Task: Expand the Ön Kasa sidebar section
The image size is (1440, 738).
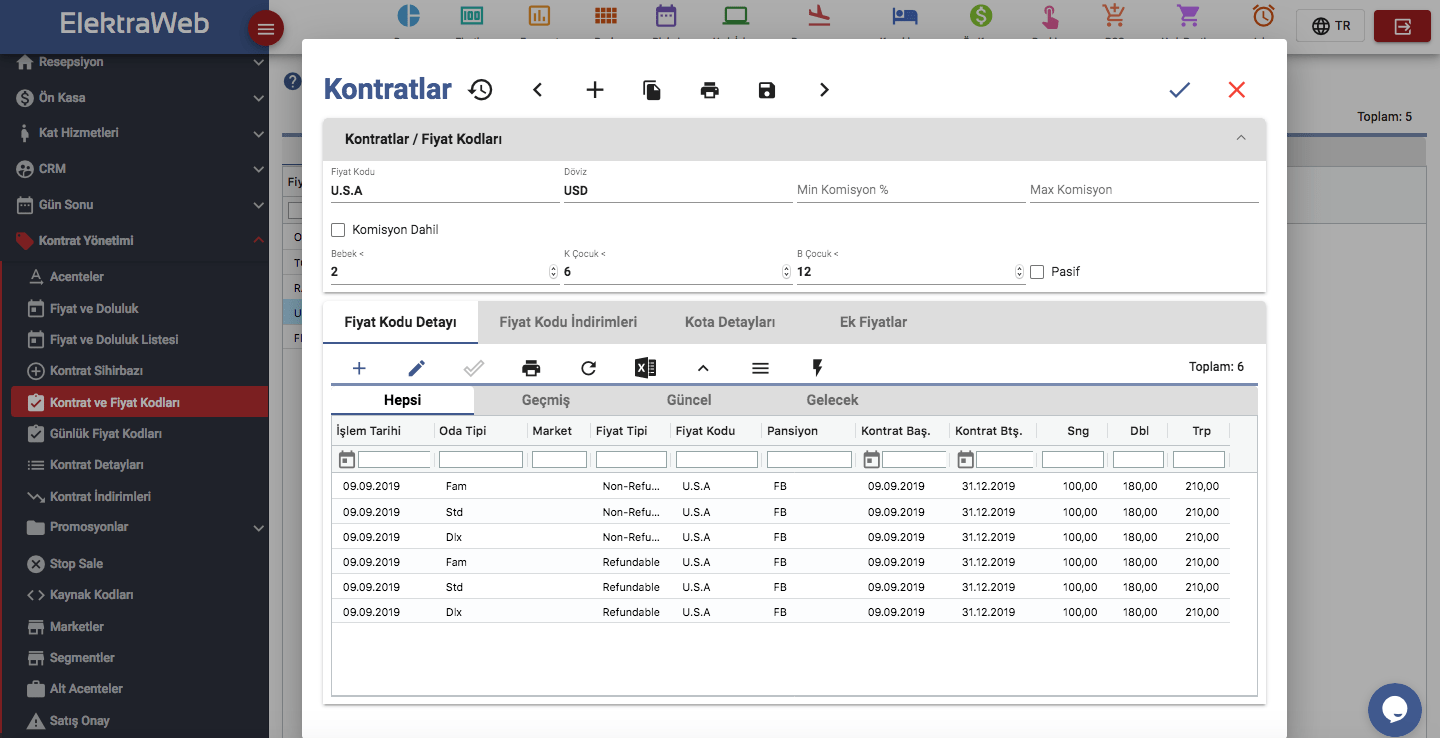Action: pos(134,98)
